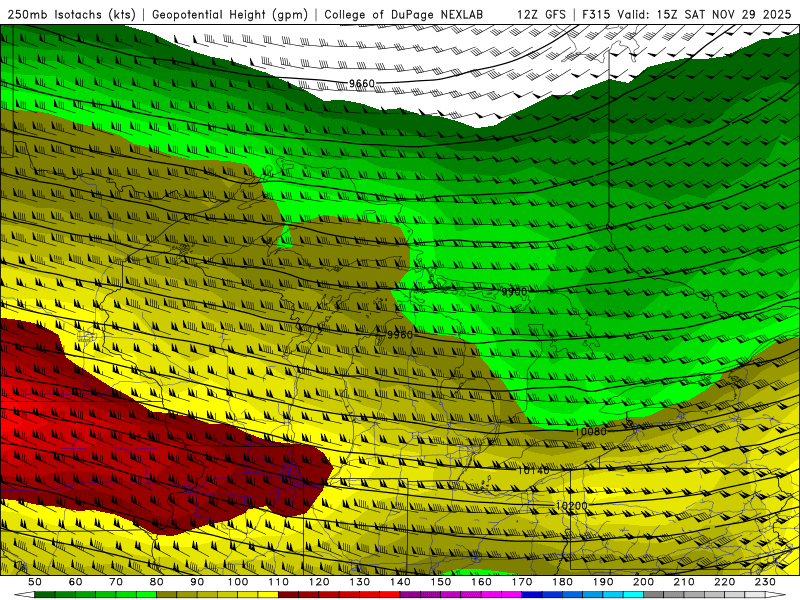
Task: Click the 100 label on color scale
Action: pos(238,582)
